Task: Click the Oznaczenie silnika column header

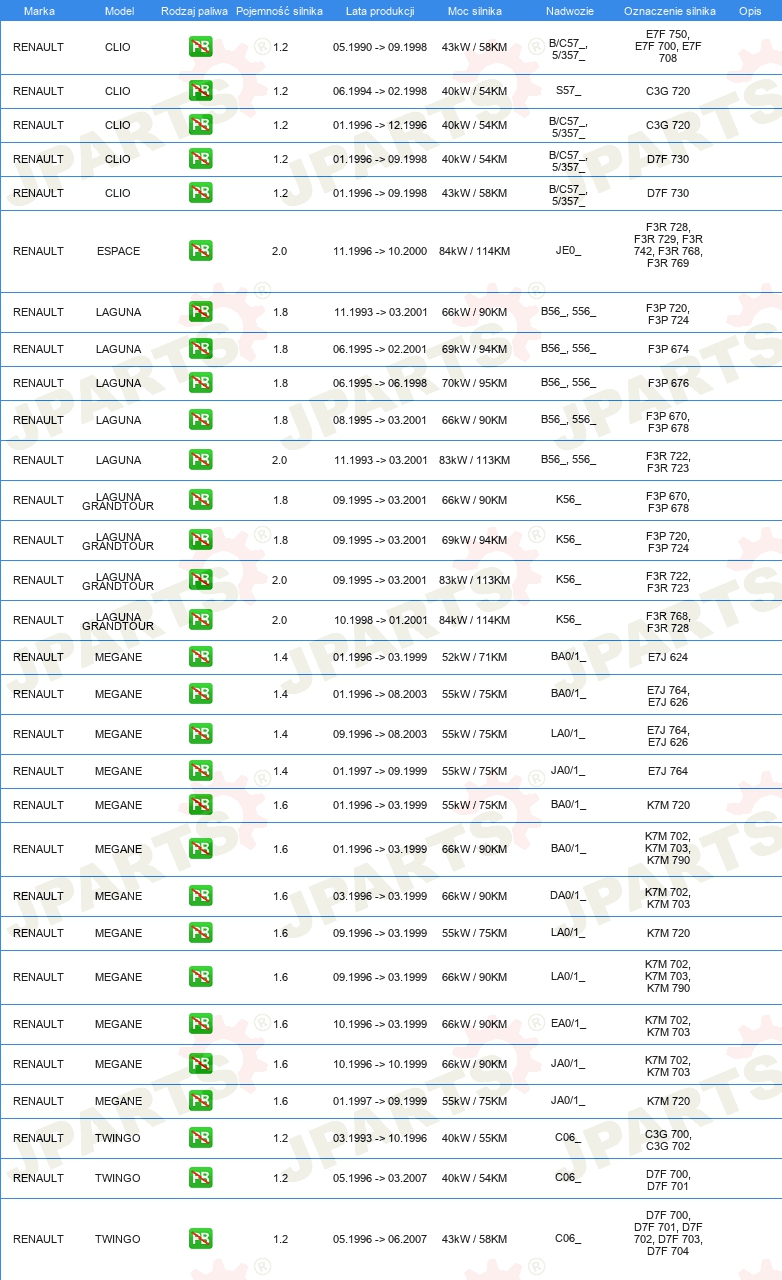Action: coord(669,10)
